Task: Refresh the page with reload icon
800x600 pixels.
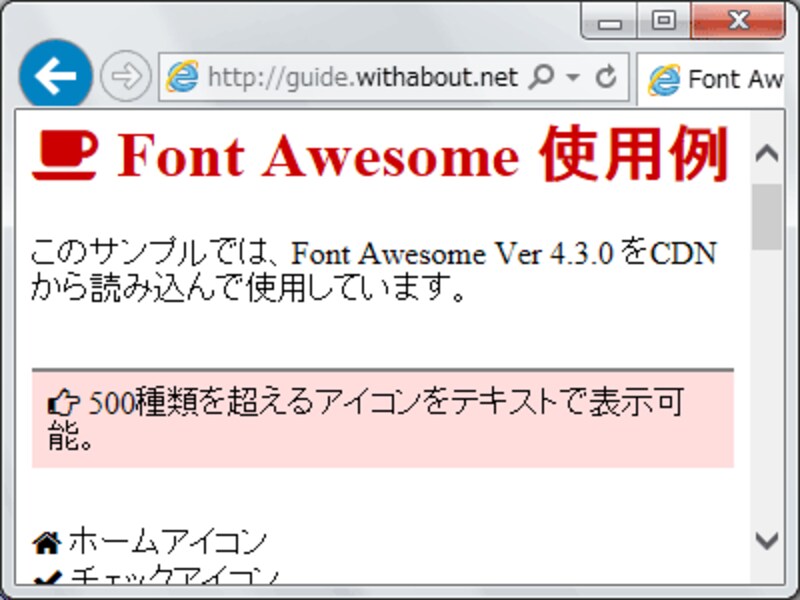Action: [606, 77]
